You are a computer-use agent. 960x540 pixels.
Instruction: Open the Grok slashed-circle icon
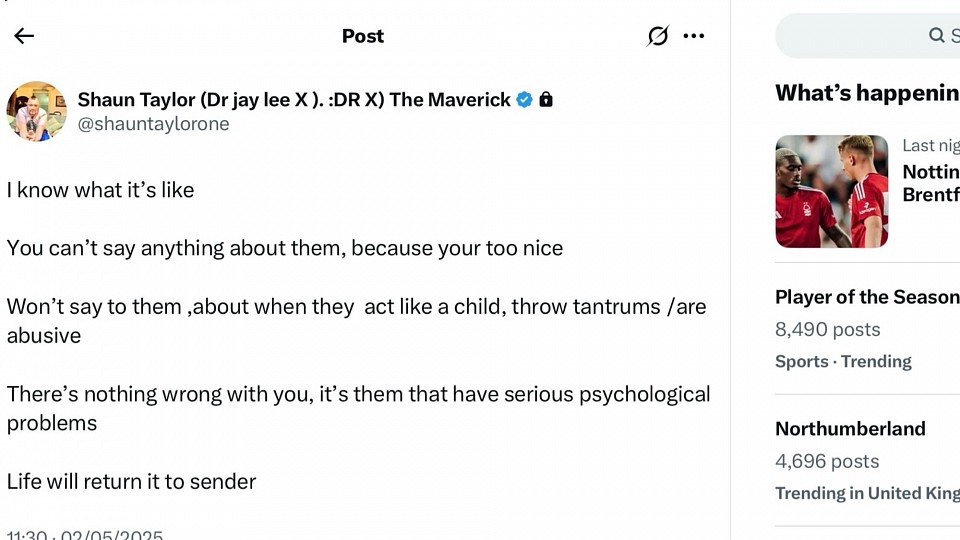pos(658,36)
